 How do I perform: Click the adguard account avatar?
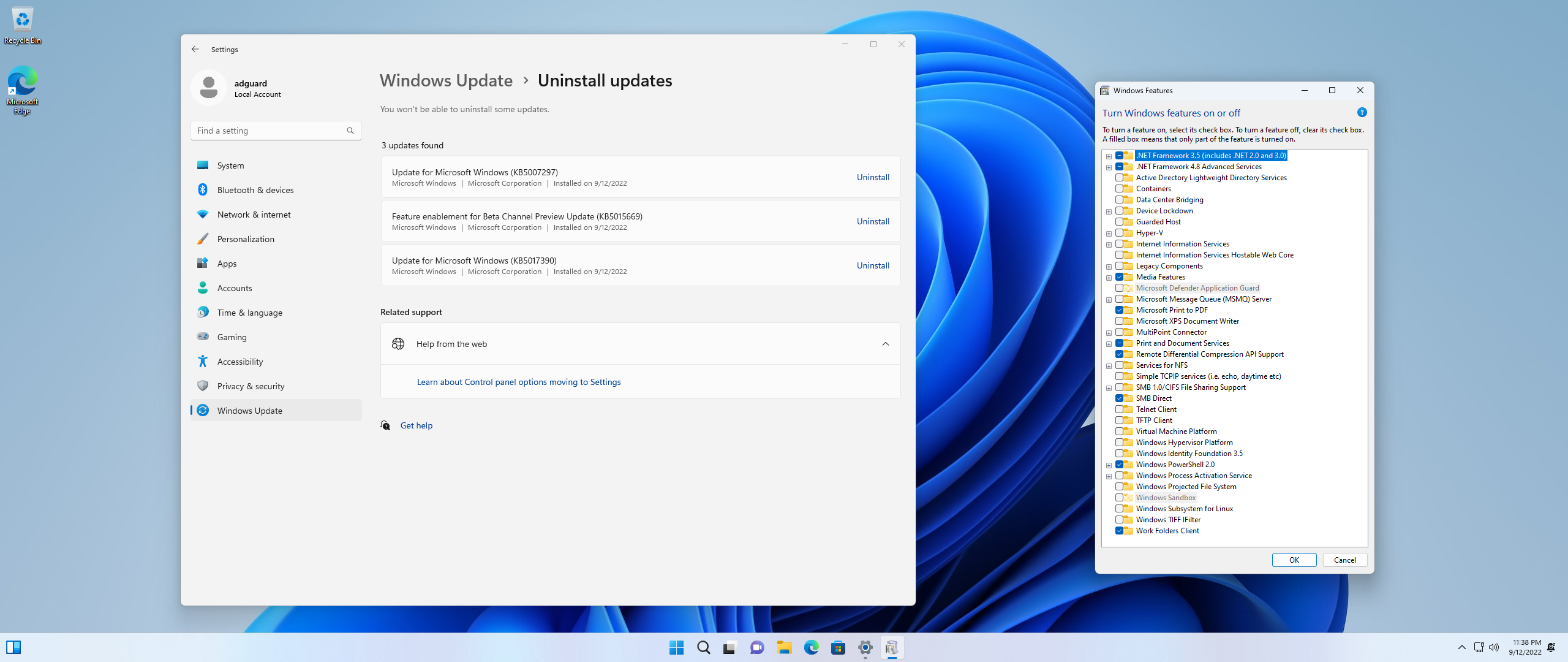tap(209, 88)
